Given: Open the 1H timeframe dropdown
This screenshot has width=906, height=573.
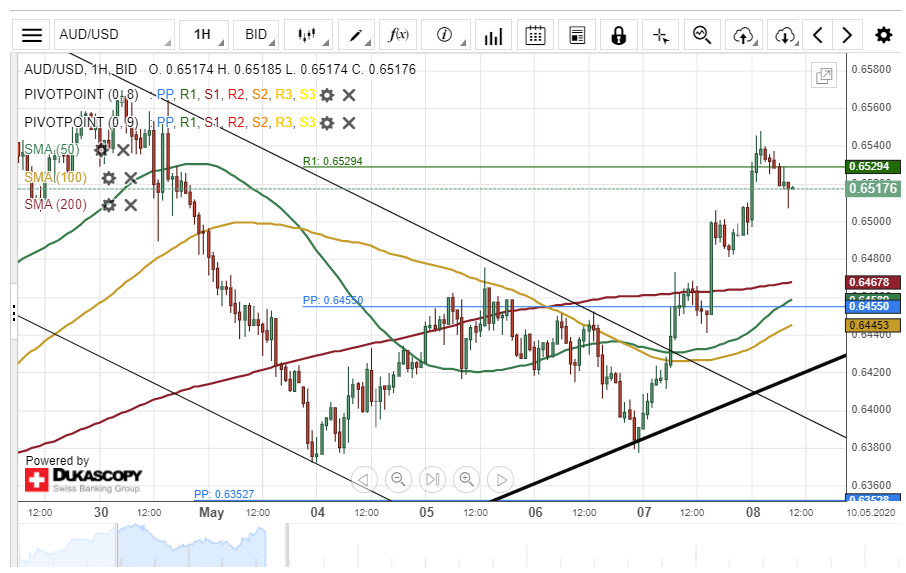Looking at the screenshot, I should pyautogui.click(x=203, y=35).
